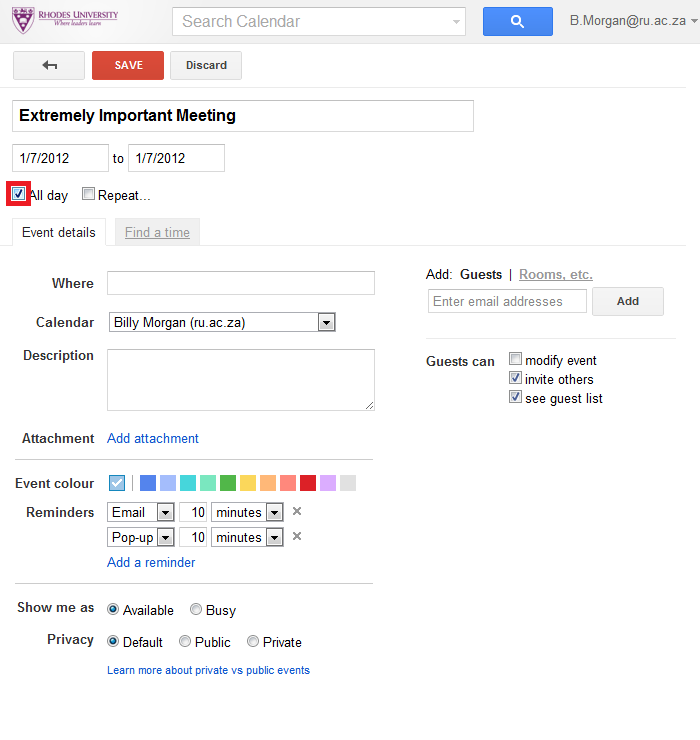Expand the Calendar dropdown Billy Morgan
The height and width of the screenshot is (740, 700).
[x=222, y=322]
